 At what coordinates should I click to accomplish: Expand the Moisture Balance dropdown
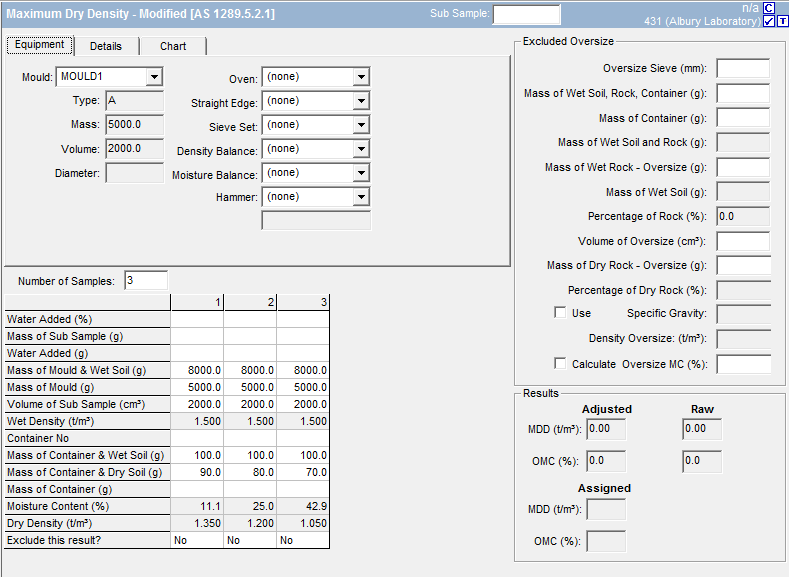(x=361, y=173)
